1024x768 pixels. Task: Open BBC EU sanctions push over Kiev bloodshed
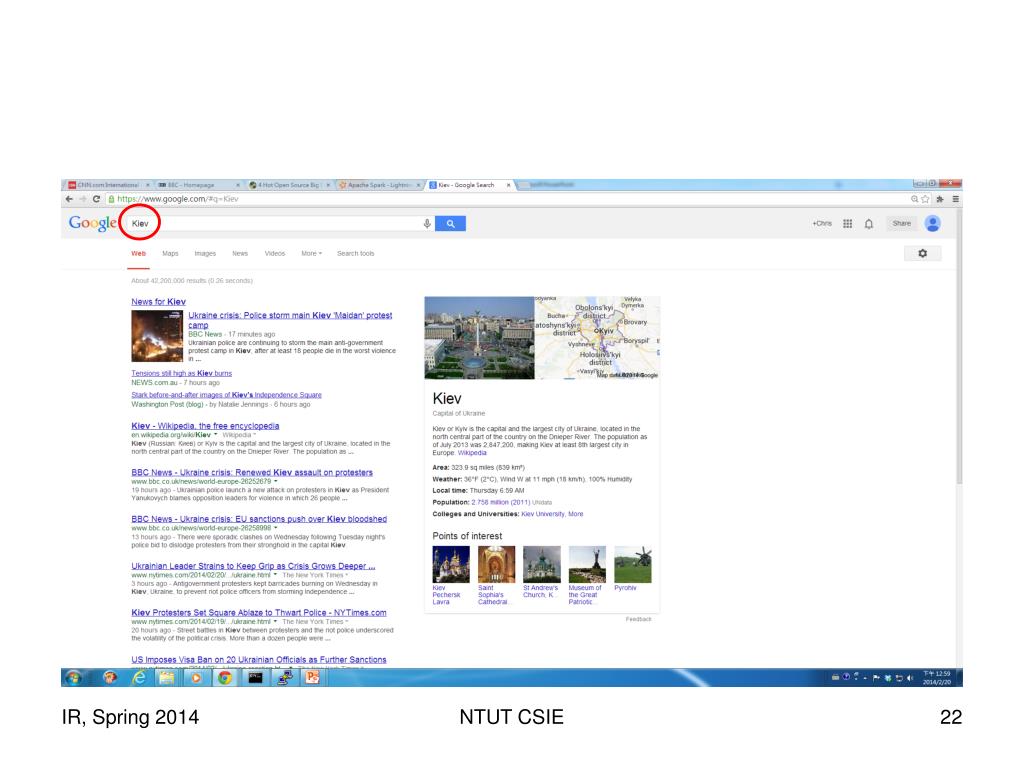tap(259, 519)
